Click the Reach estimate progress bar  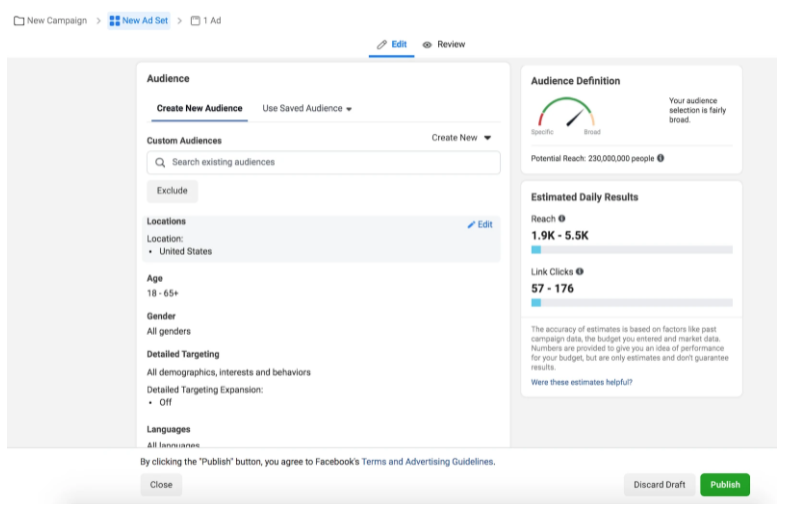pyautogui.click(x=632, y=250)
